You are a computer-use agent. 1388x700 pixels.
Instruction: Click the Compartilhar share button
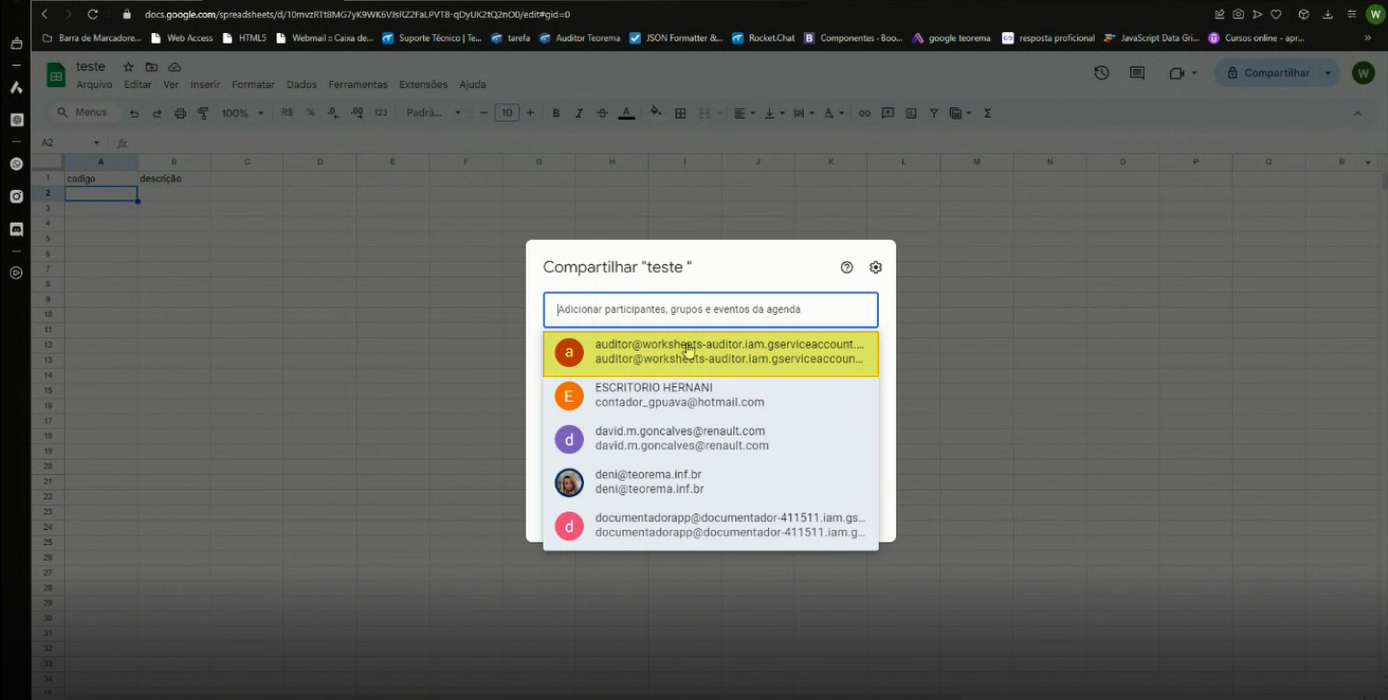1268,73
